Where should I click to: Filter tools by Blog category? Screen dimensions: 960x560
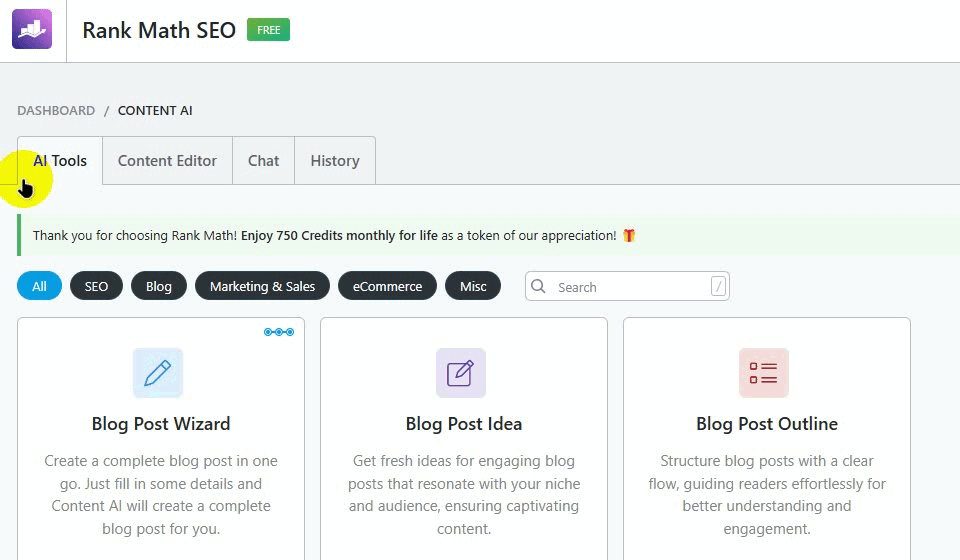coord(159,287)
